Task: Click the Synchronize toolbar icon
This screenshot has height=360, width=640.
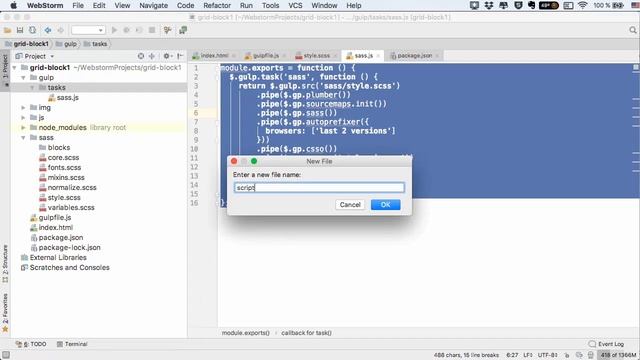Action: [x=32, y=30]
